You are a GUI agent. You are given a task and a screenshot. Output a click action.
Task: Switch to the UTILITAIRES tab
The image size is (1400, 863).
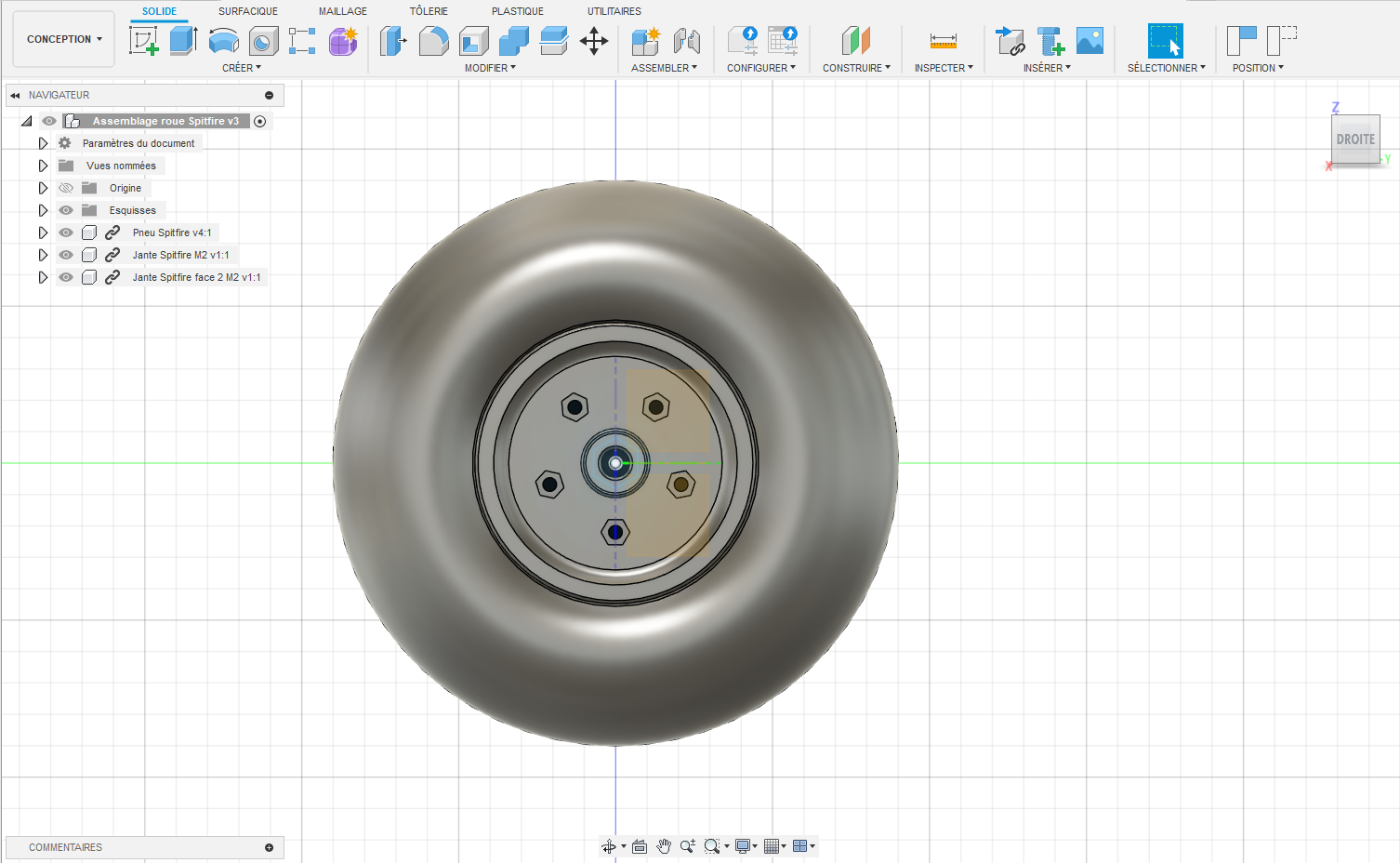click(x=614, y=11)
